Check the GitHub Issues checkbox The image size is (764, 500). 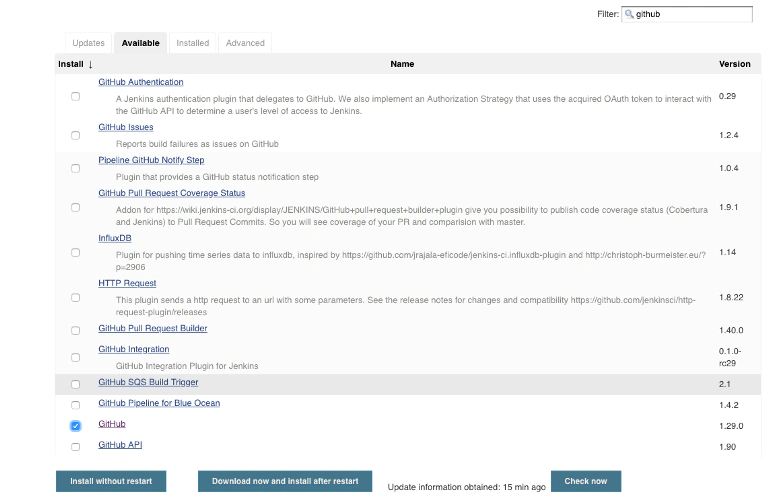tap(76, 135)
